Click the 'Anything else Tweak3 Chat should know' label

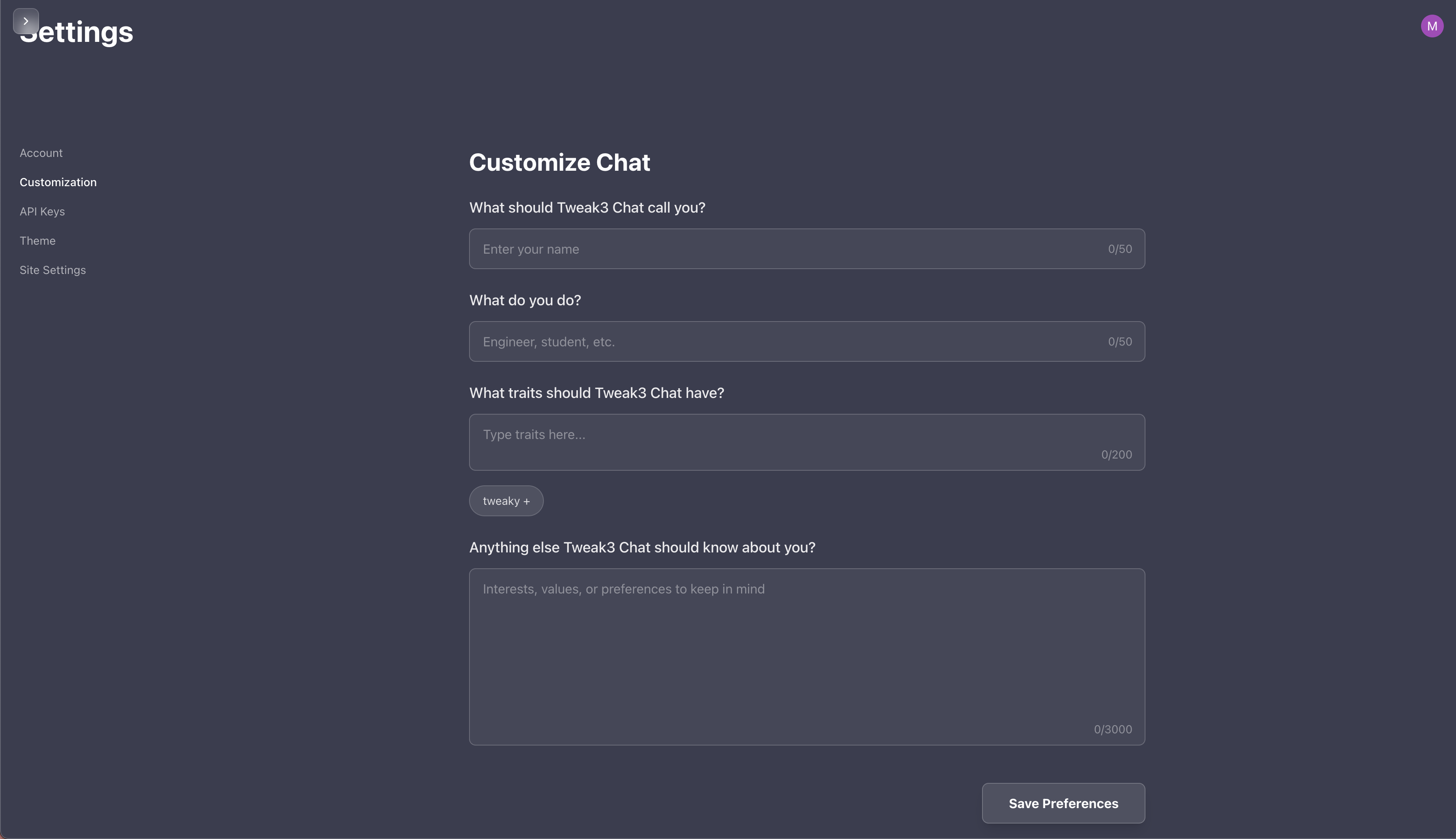642,548
